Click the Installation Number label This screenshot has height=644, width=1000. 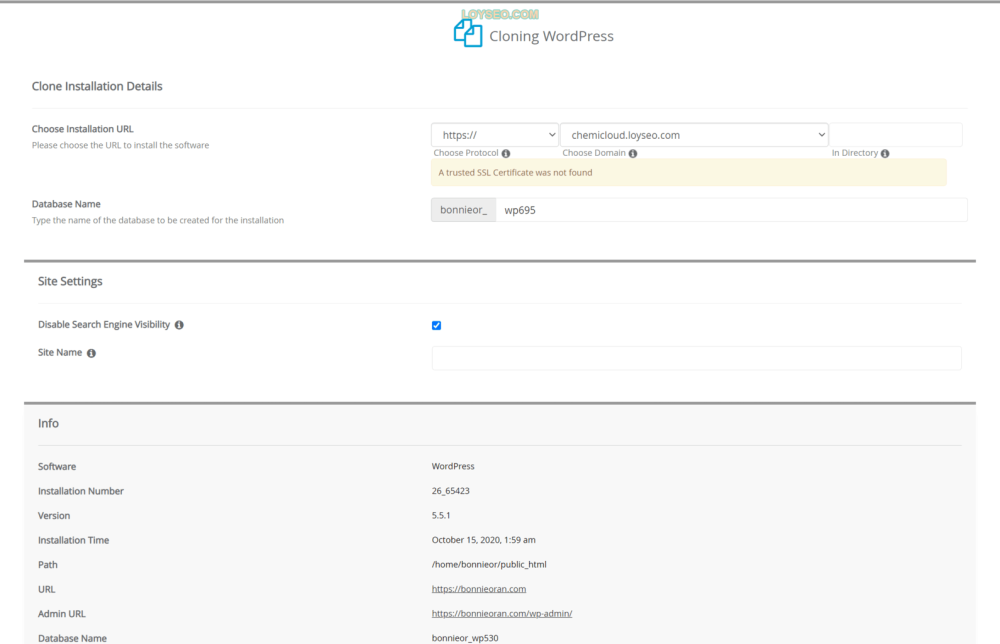click(x=80, y=491)
